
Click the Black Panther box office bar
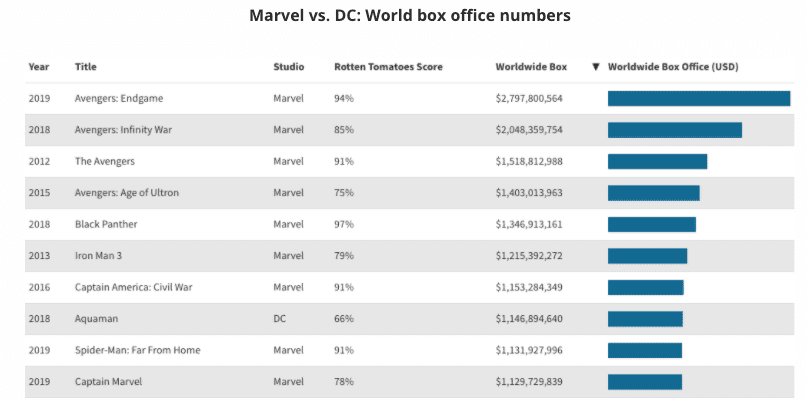click(x=651, y=224)
